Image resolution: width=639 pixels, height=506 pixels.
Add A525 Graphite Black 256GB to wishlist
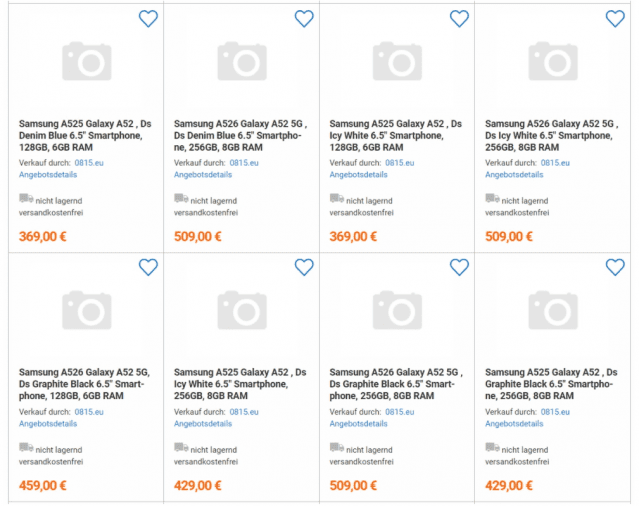[615, 267]
